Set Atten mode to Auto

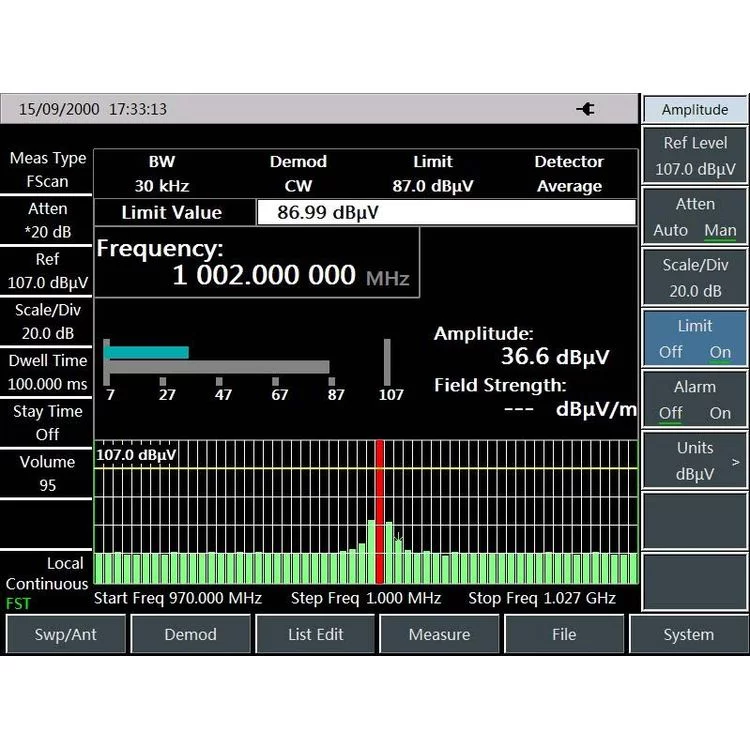[670, 230]
